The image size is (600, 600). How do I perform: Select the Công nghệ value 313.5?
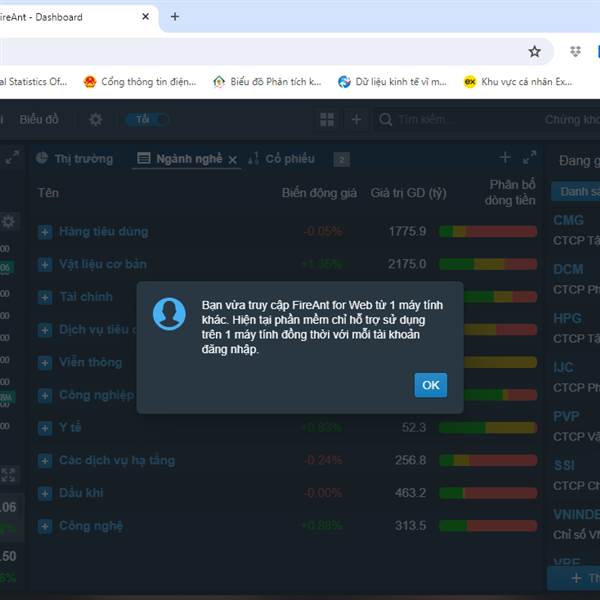coord(410,526)
